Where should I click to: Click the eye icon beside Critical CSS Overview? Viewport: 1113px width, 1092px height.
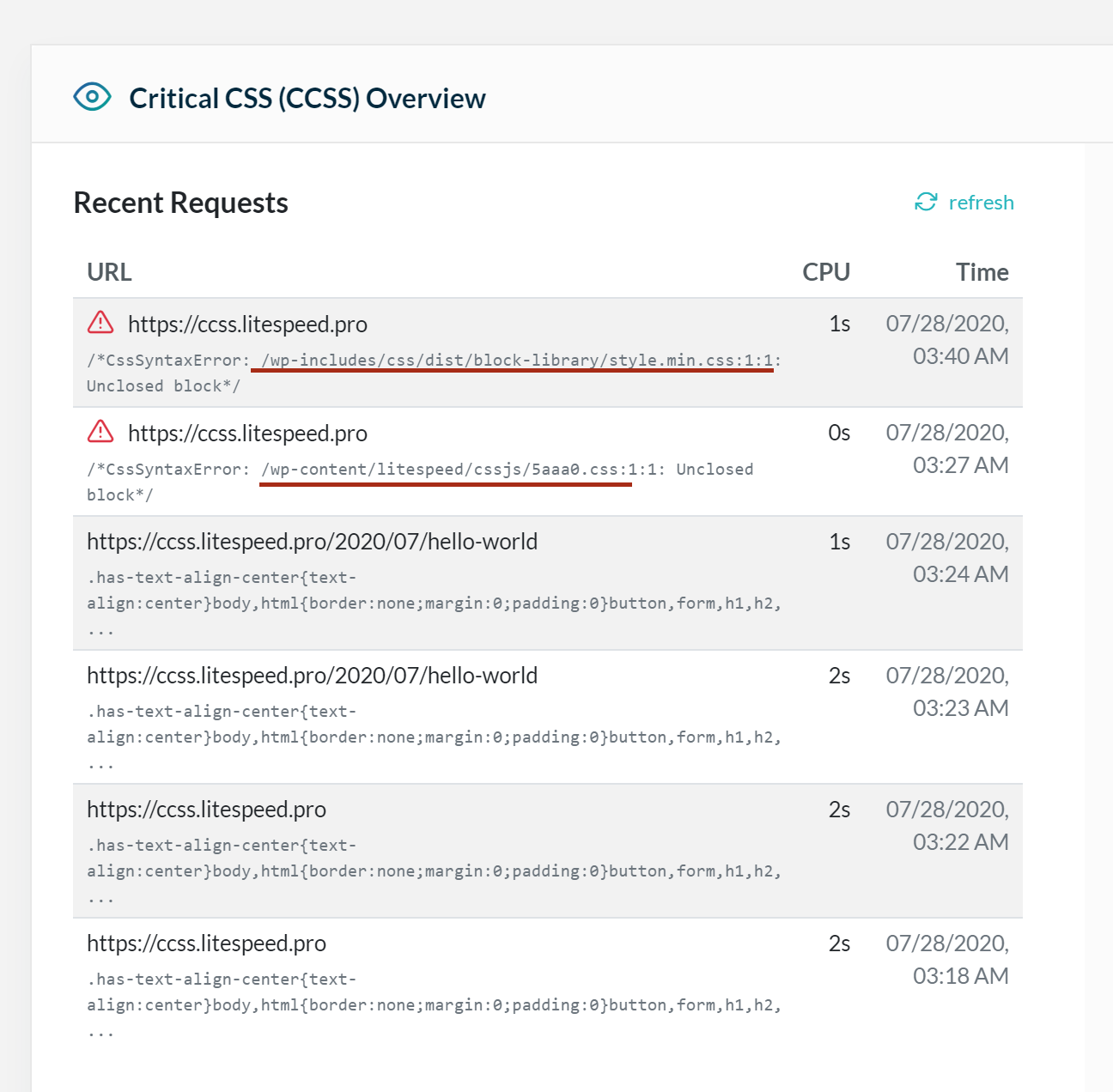click(x=92, y=97)
